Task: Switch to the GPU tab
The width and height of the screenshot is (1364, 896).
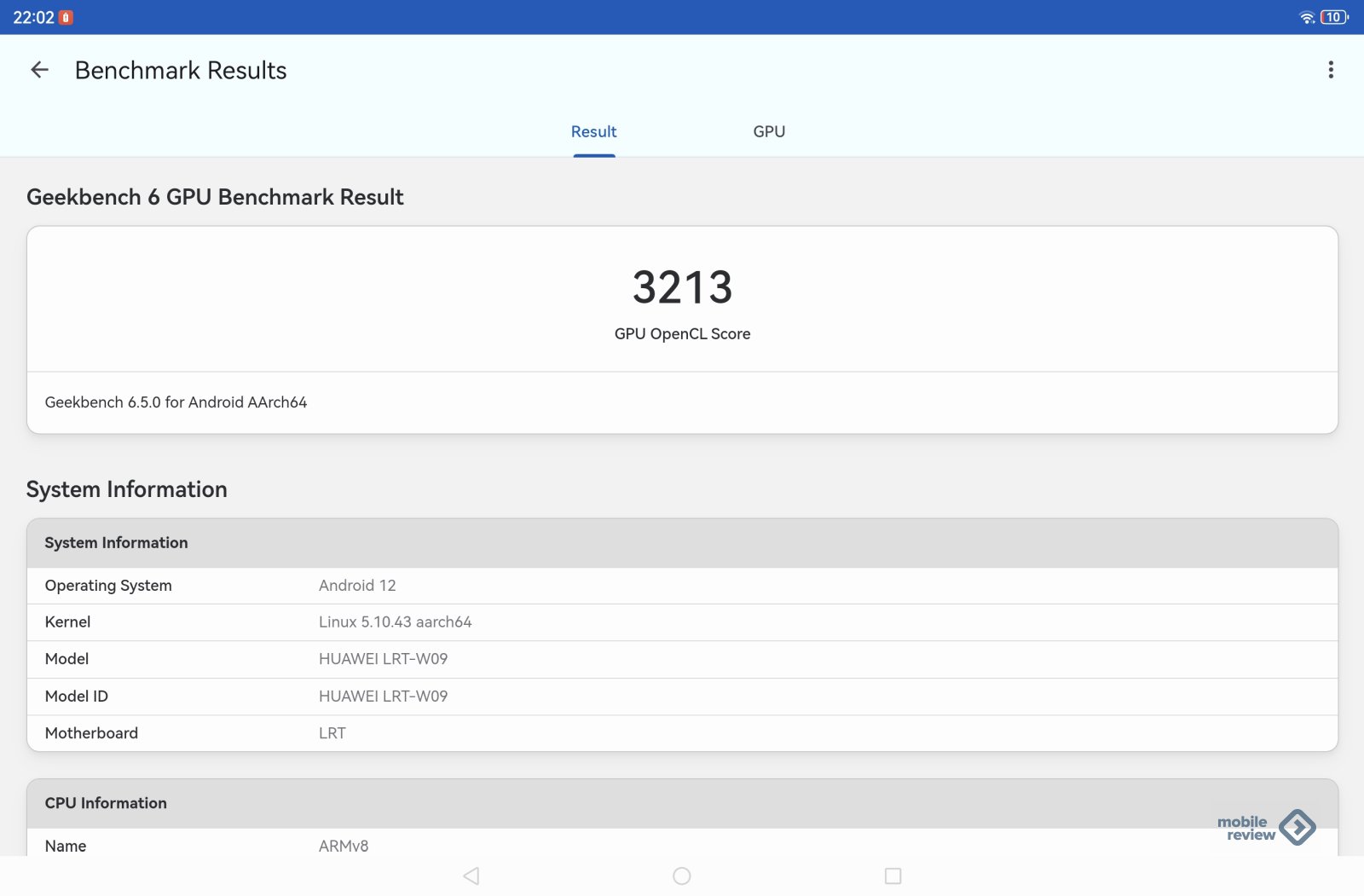Action: pyautogui.click(x=768, y=131)
